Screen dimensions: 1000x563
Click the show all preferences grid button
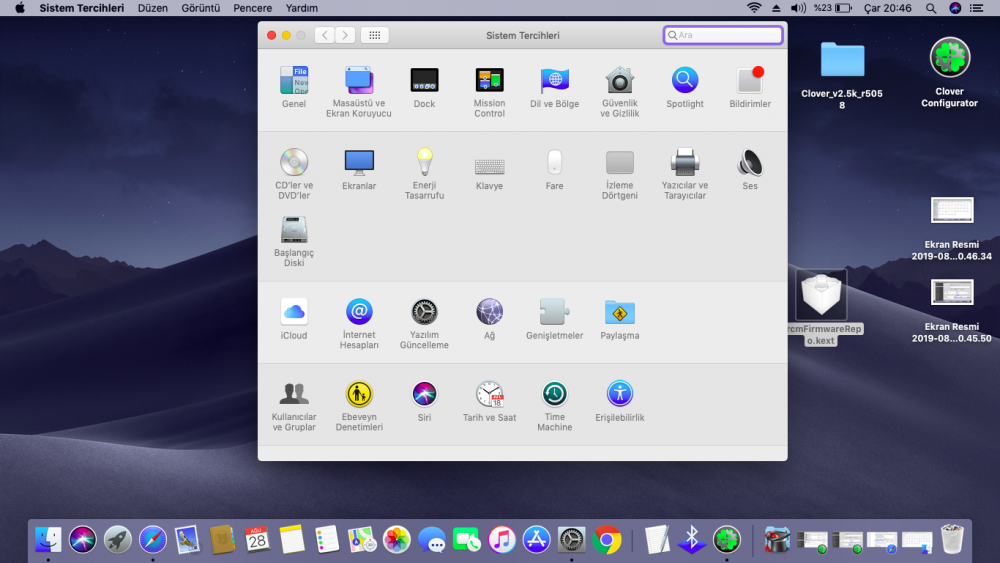pyautogui.click(x=375, y=35)
